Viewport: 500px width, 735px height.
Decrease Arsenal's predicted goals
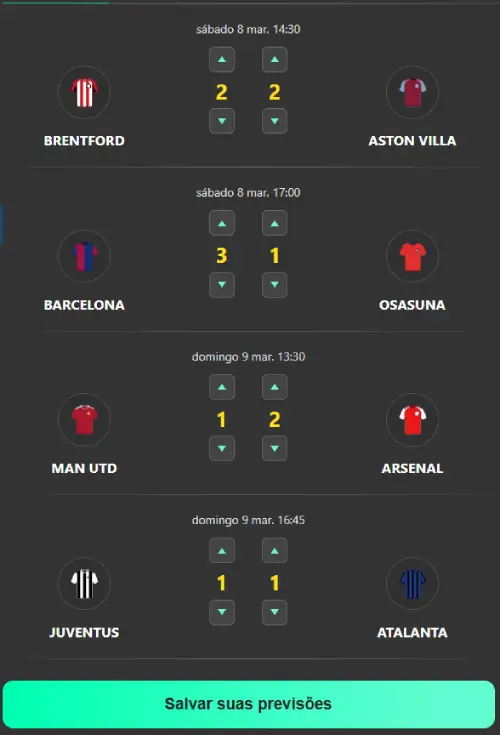click(275, 448)
